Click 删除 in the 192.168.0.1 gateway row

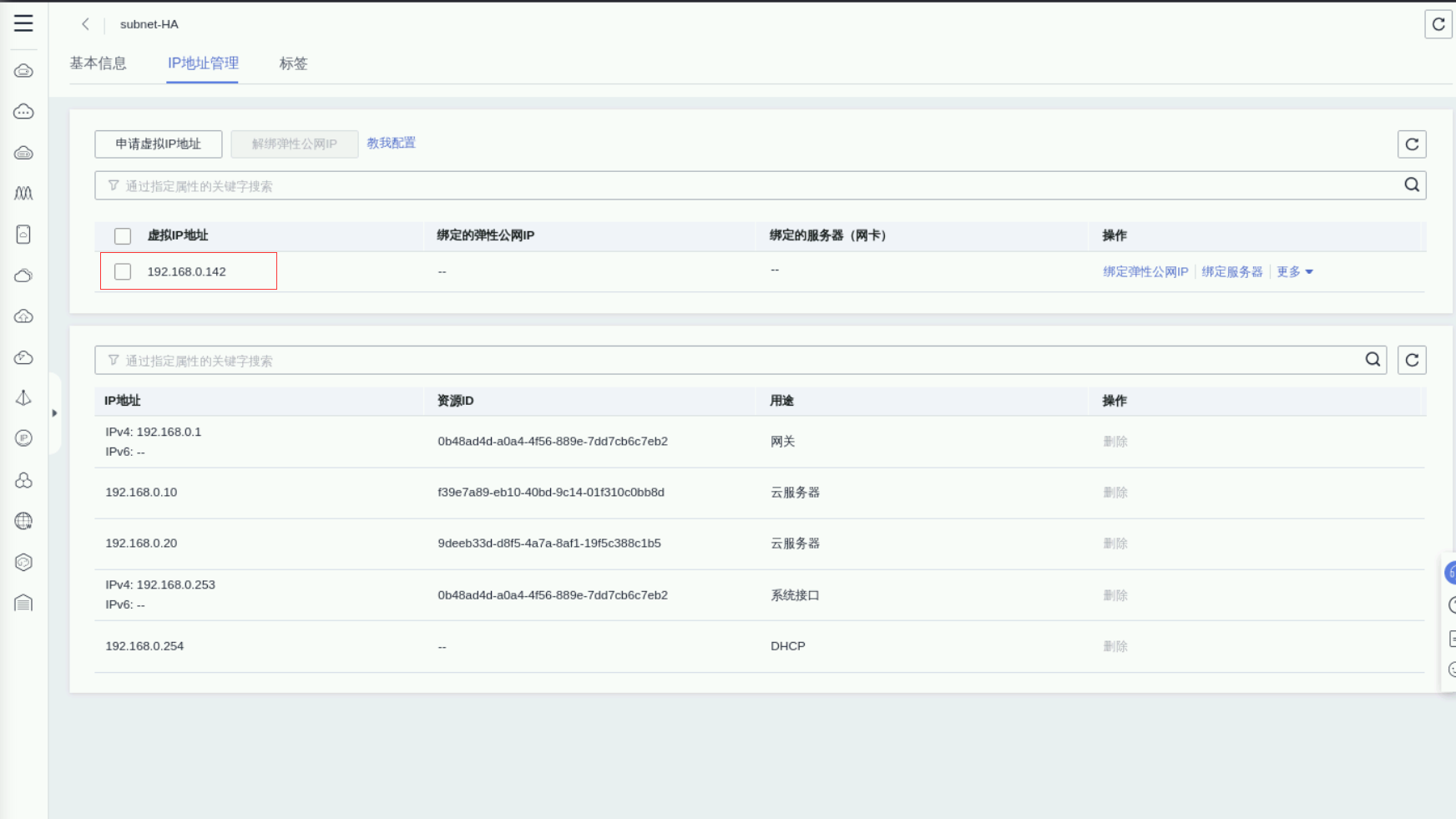[1115, 442]
